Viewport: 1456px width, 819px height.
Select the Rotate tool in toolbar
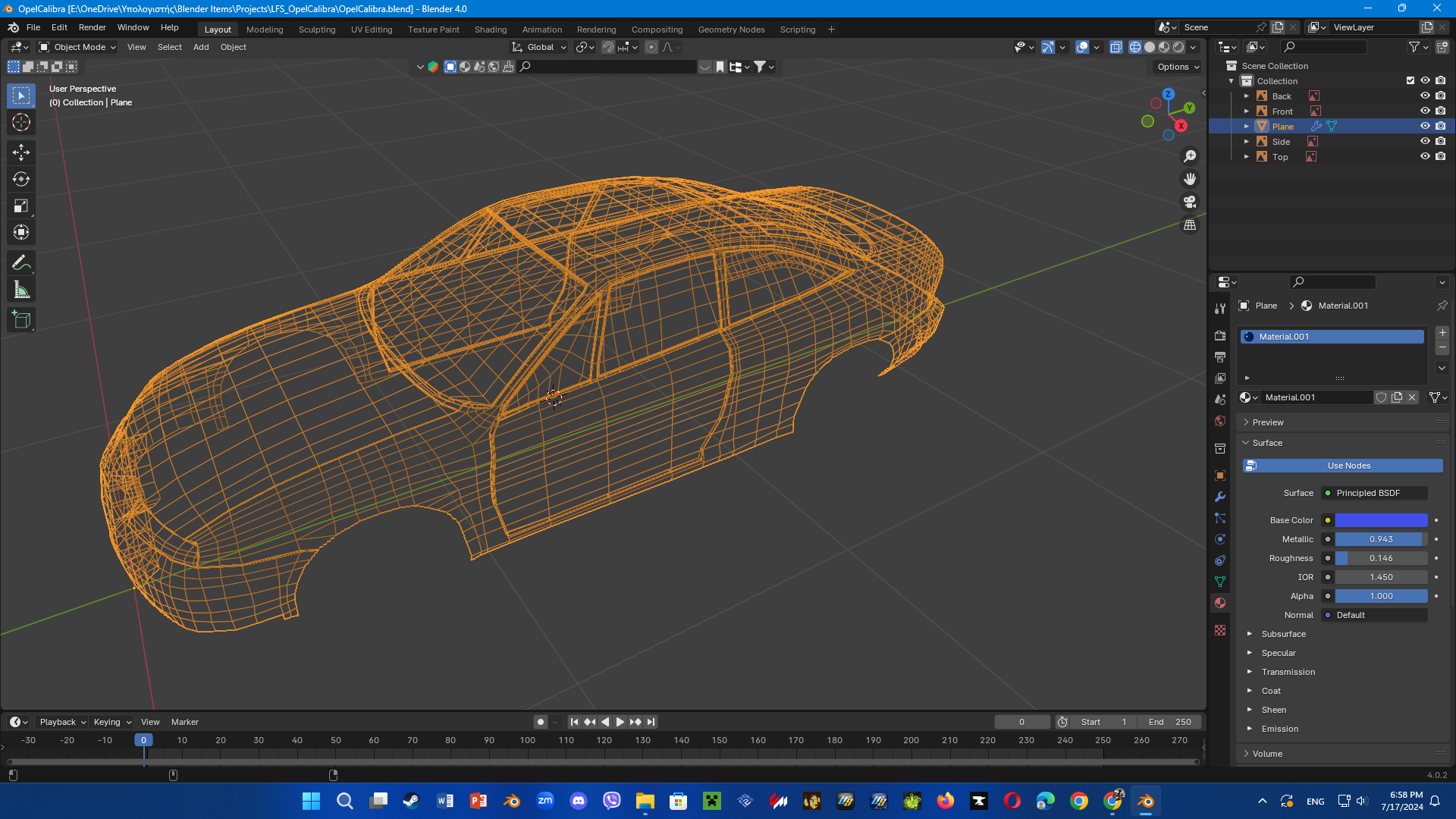pos(21,179)
